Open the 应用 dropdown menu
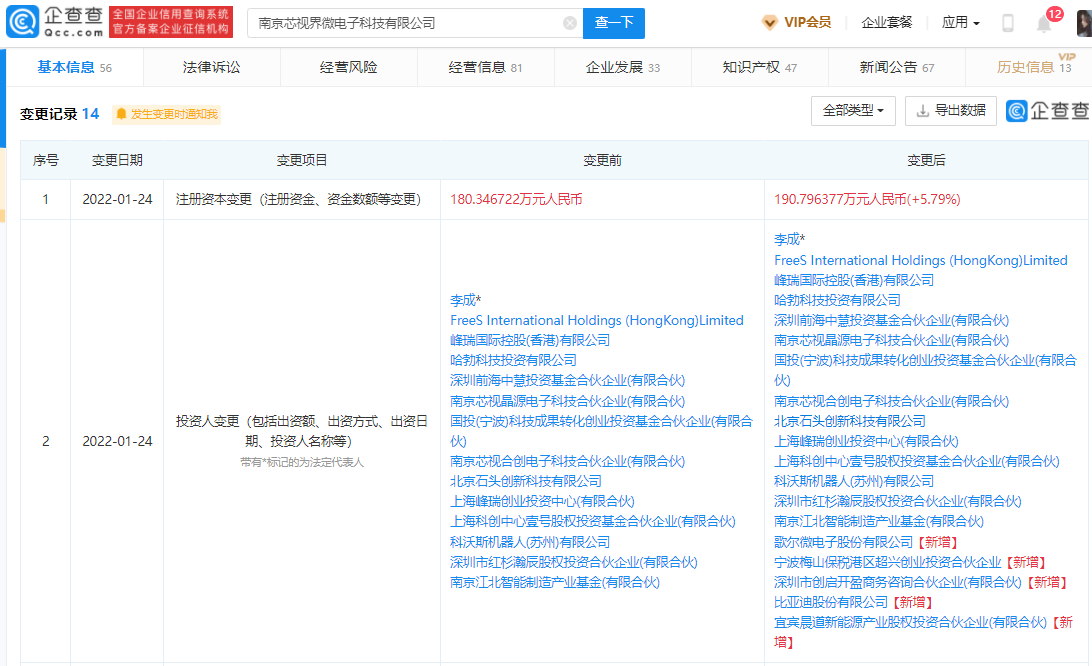 (960, 22)
